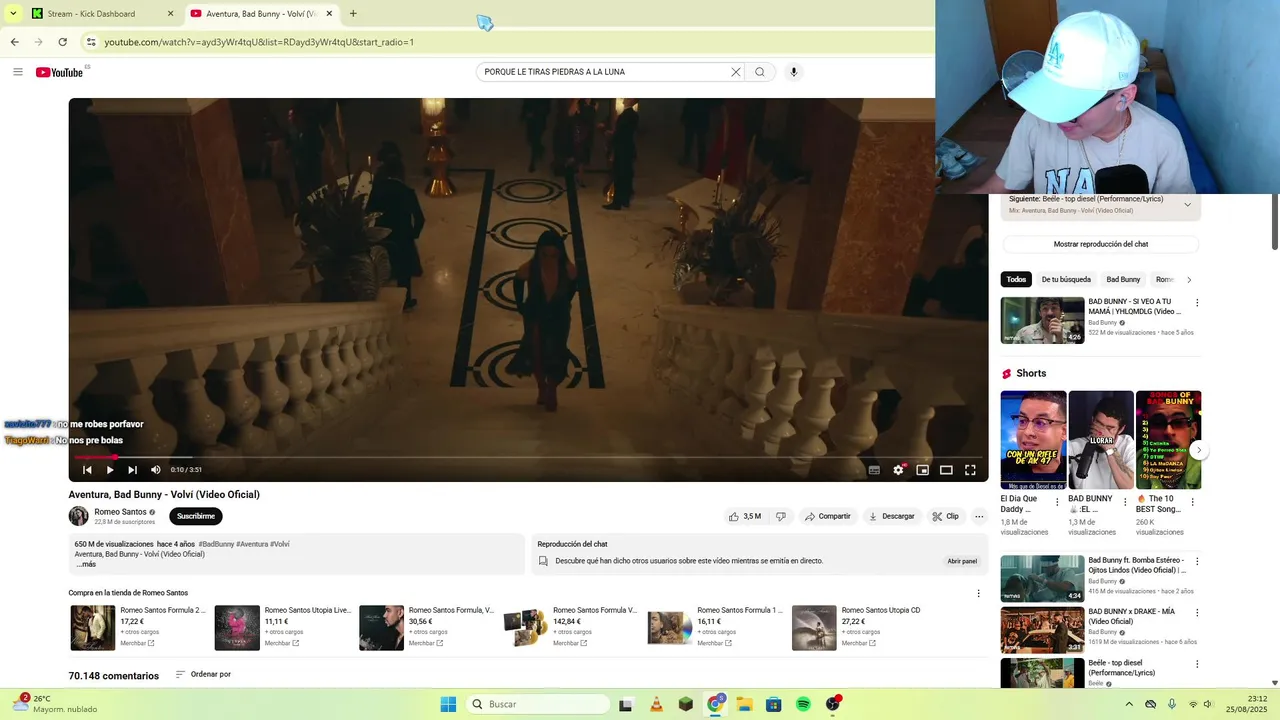Click the Descargar download button
The width and height of the screenshot is (1280, 720).
pyautogui.click(x=892, y=516)
